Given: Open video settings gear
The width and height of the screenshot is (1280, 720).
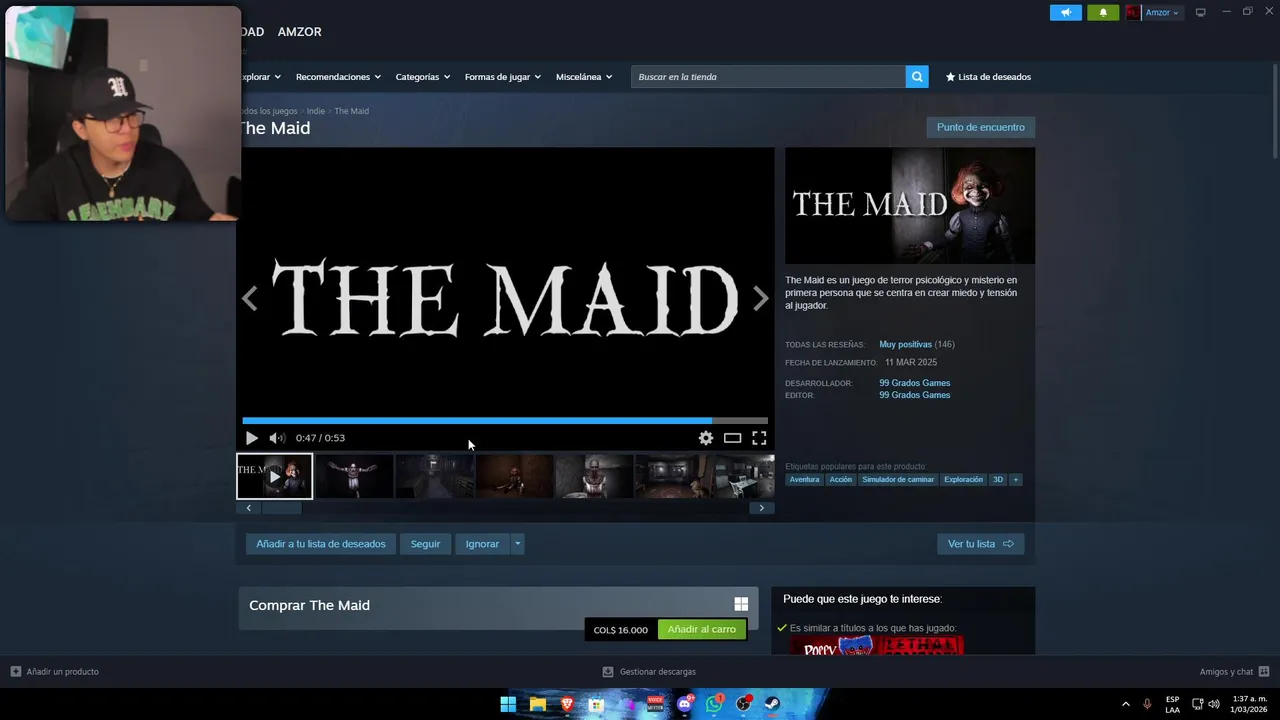Looking at the screenshot, I should [706, 438].
